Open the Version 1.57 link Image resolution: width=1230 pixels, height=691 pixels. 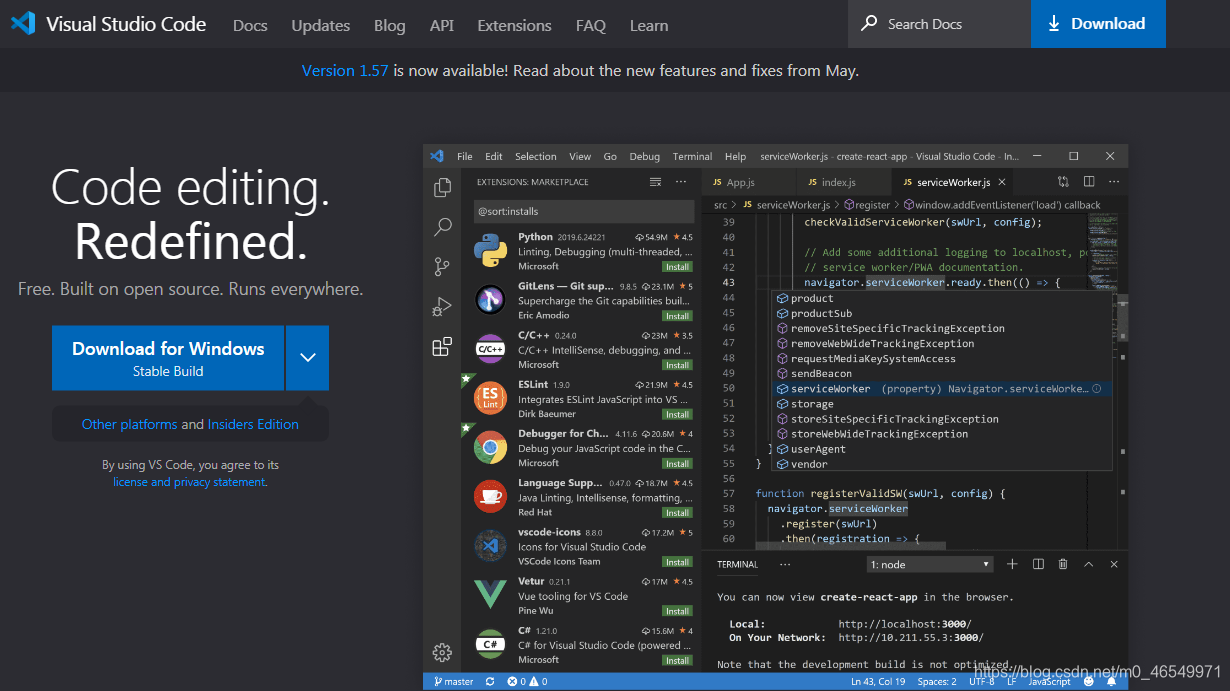[x=345, y=71]
